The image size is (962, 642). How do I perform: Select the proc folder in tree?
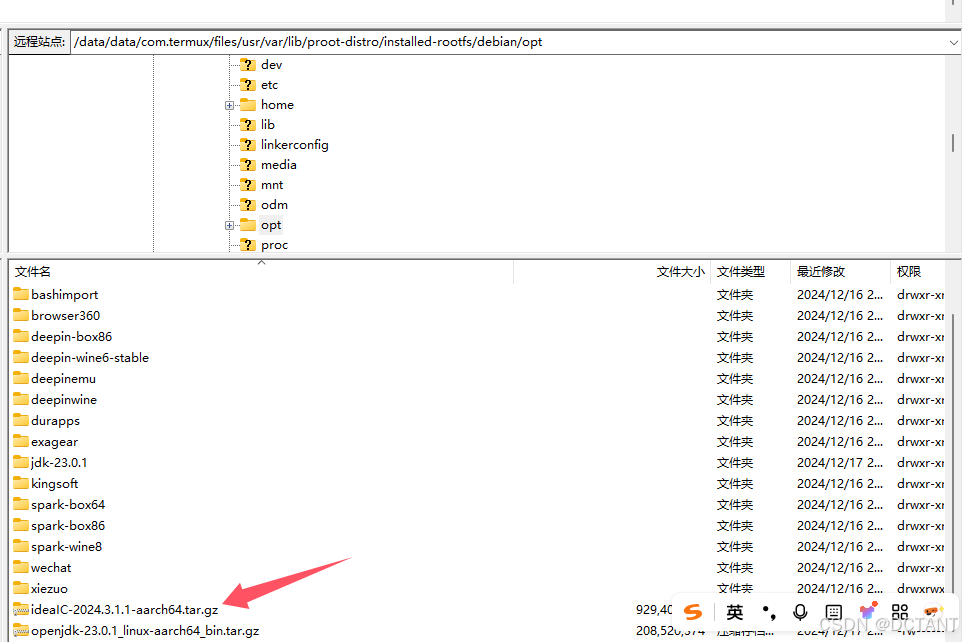pos(274,246)
